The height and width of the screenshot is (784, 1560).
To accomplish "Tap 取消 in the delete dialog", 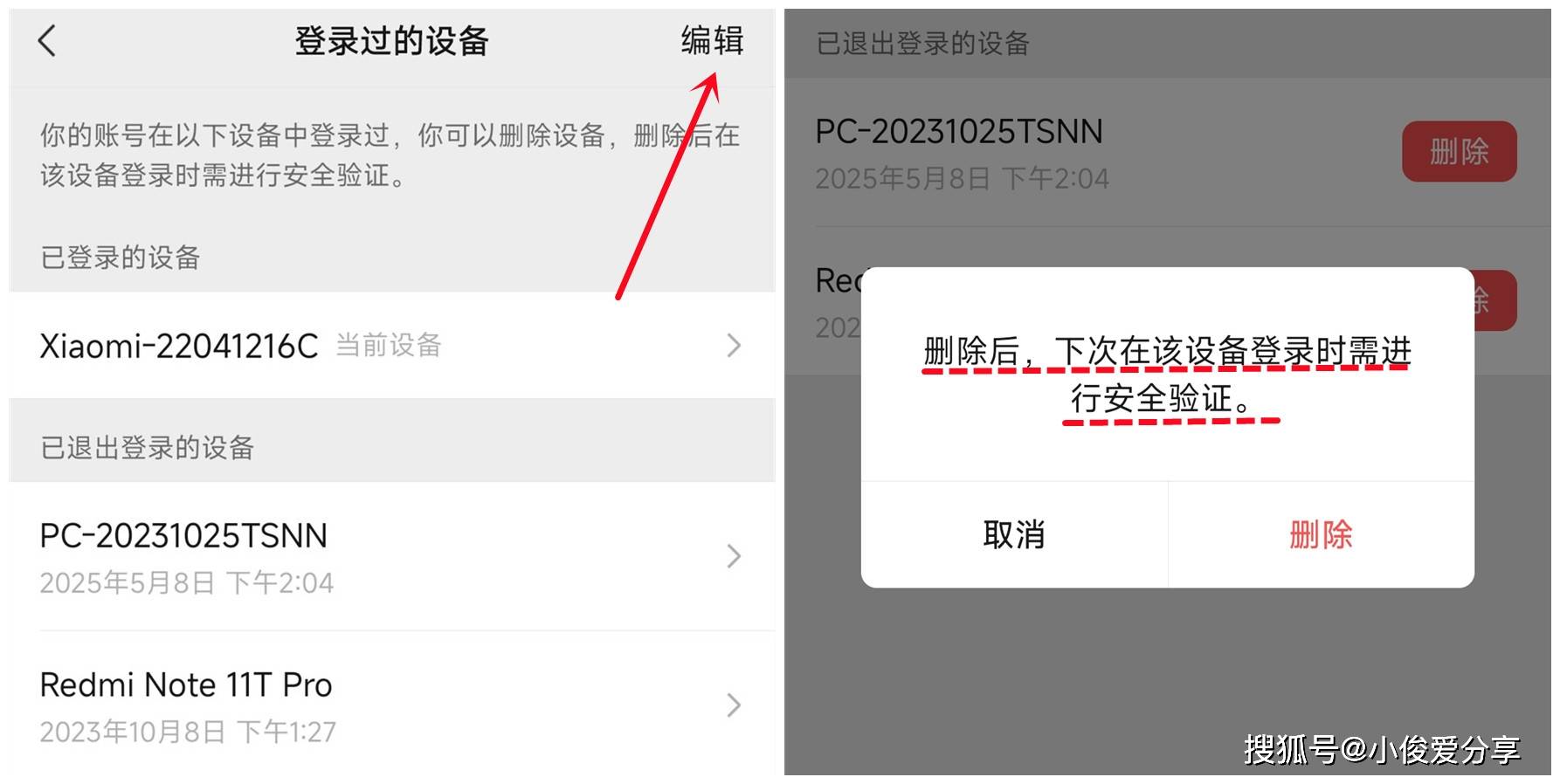I will tap(1014, 534).
